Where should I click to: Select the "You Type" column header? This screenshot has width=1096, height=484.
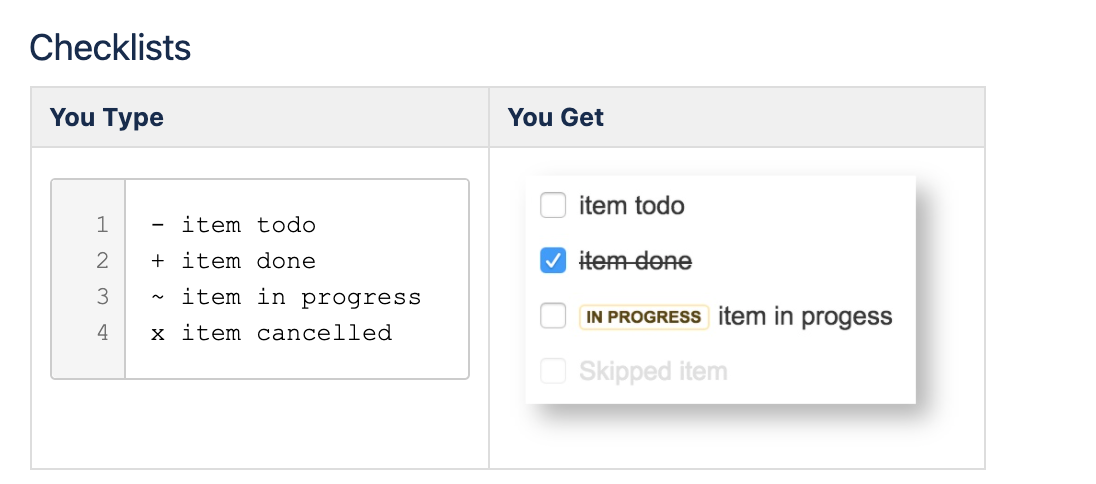(x=107, y=118)
